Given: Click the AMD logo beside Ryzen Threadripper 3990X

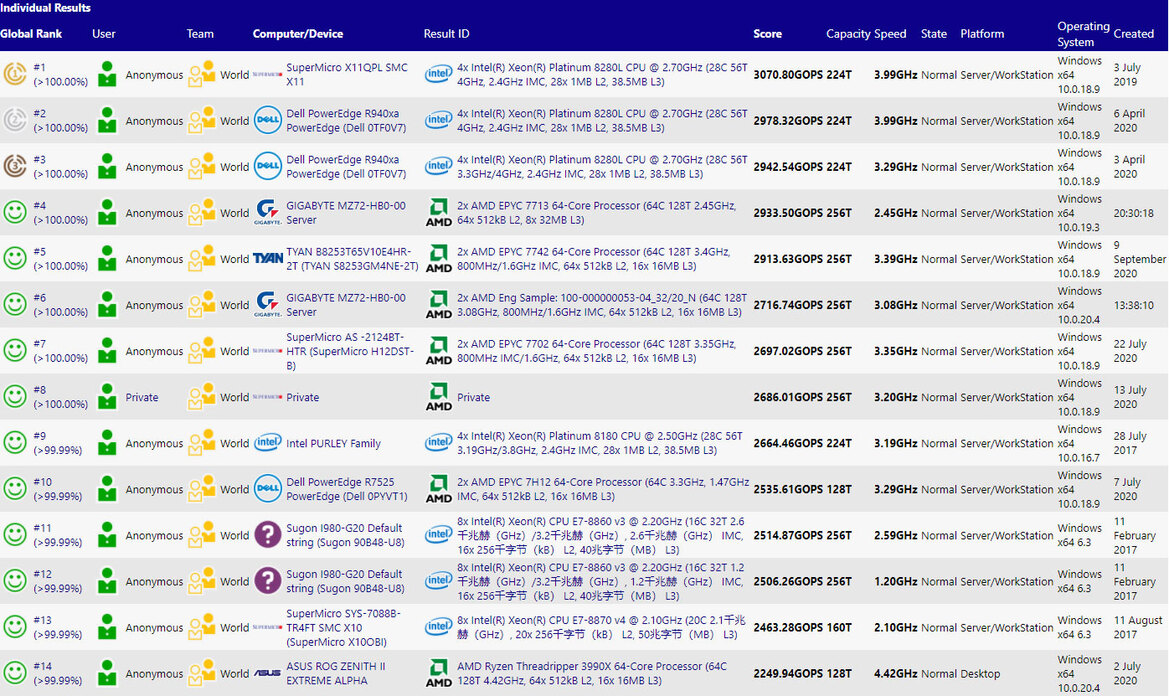Looking at the screenshot, I should (x=438, y=673).
